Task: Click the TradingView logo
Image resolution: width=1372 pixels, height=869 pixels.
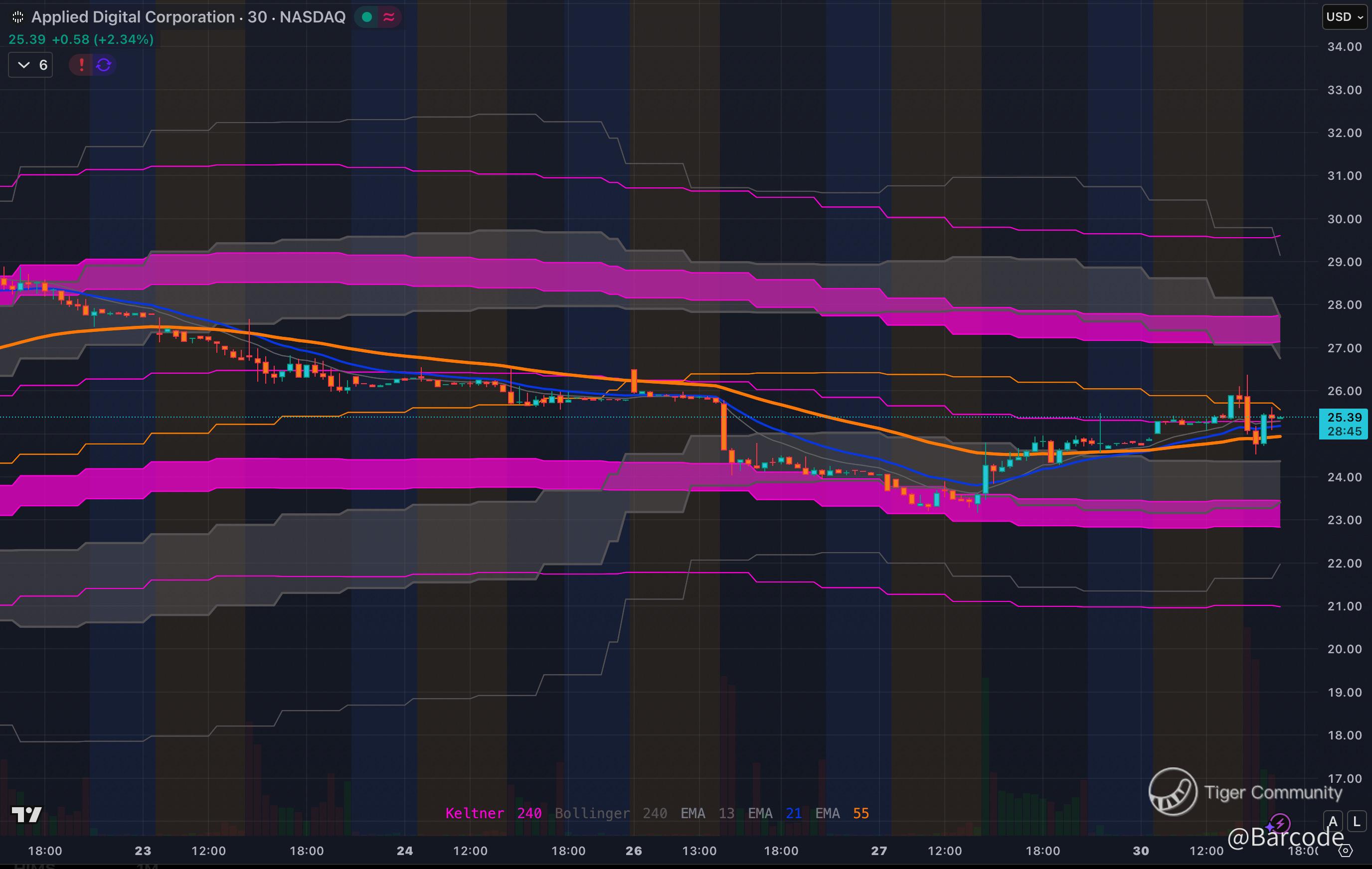Action: coord(26,814)
